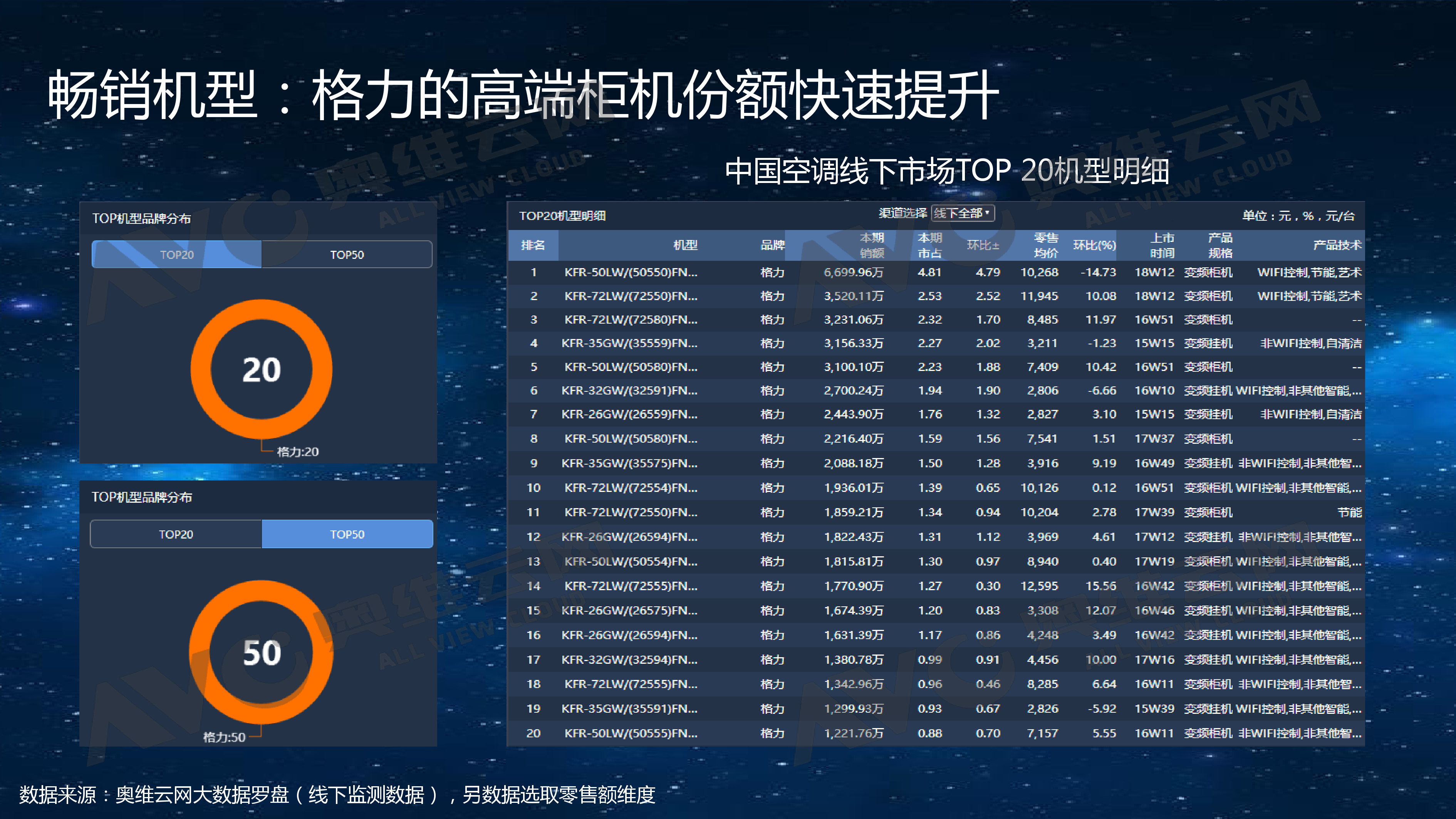Click rank 14 model KFR-72LW/(72555)FN
The image size is (1456, 819).
pyautogui.click(x=630, y=586)
